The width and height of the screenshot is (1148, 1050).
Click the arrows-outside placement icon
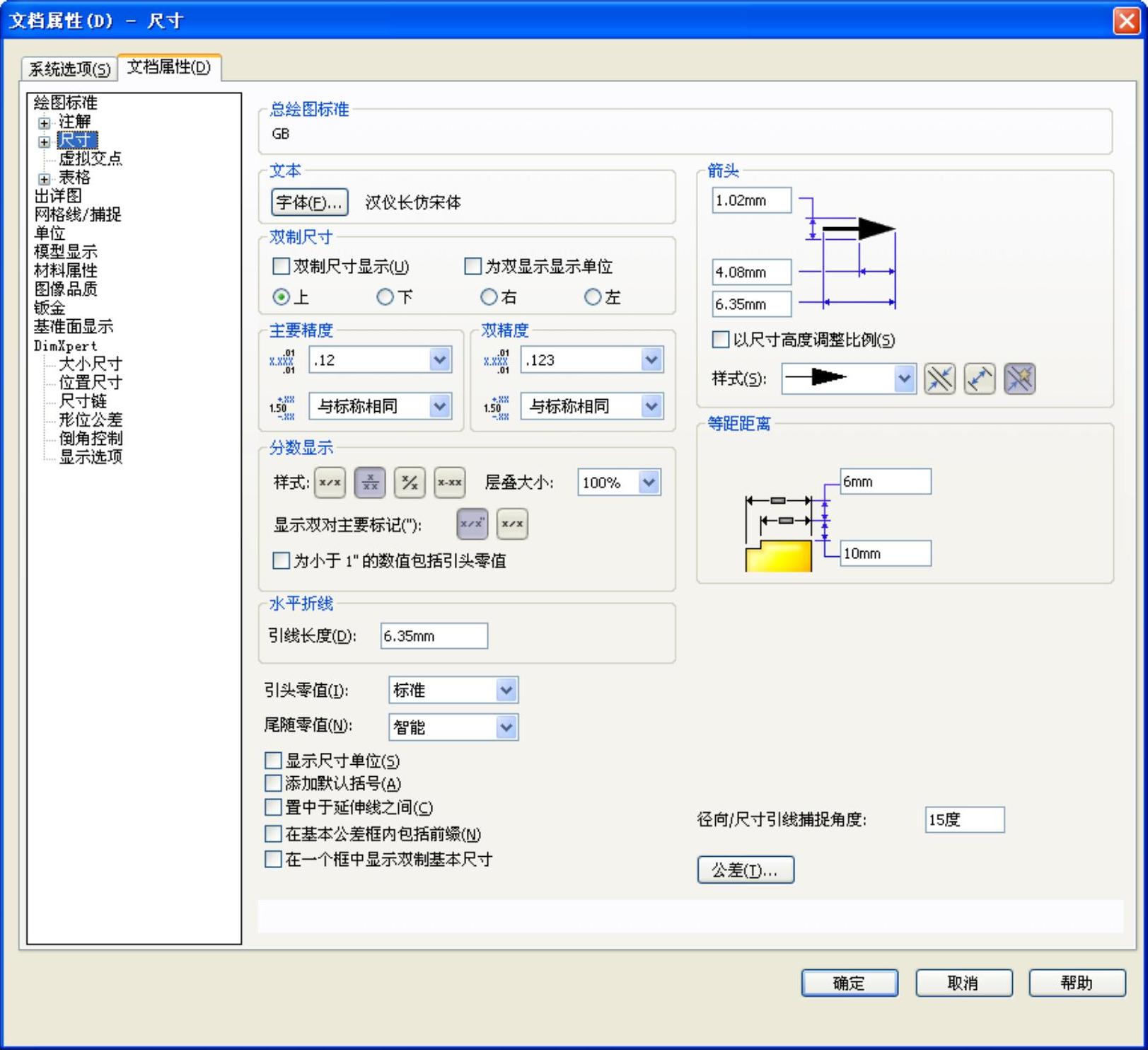(x=939, y=379)
